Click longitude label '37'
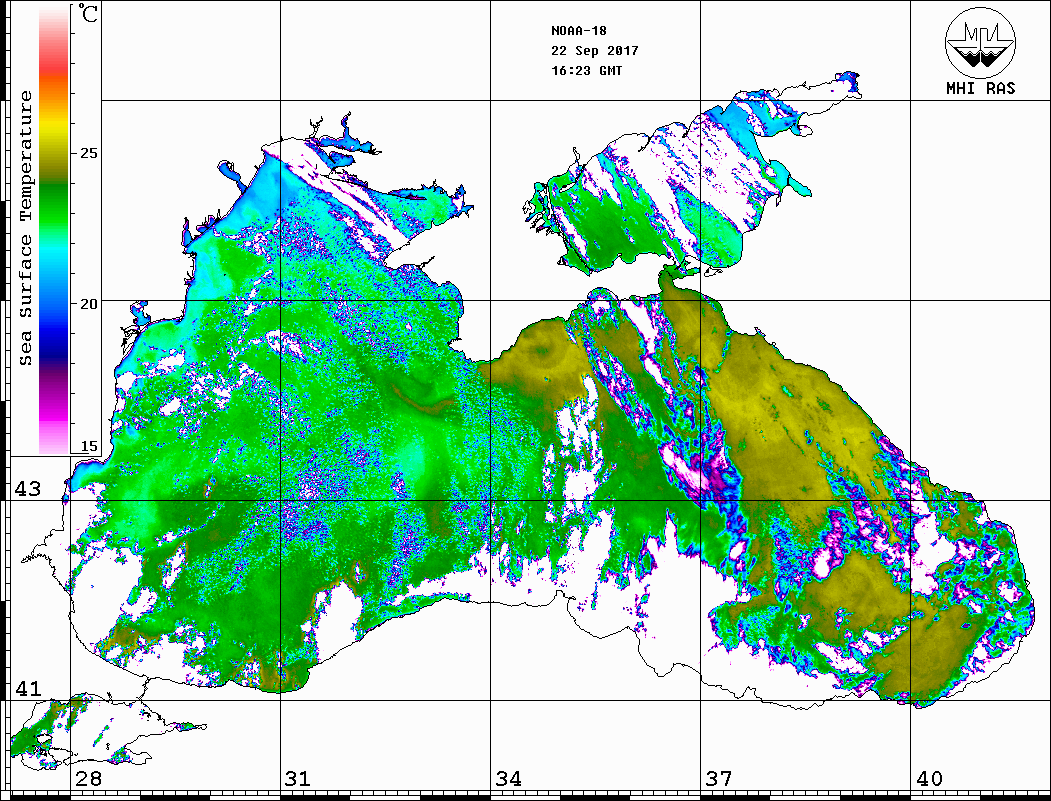1051x801 pixels. coord(719,779)
